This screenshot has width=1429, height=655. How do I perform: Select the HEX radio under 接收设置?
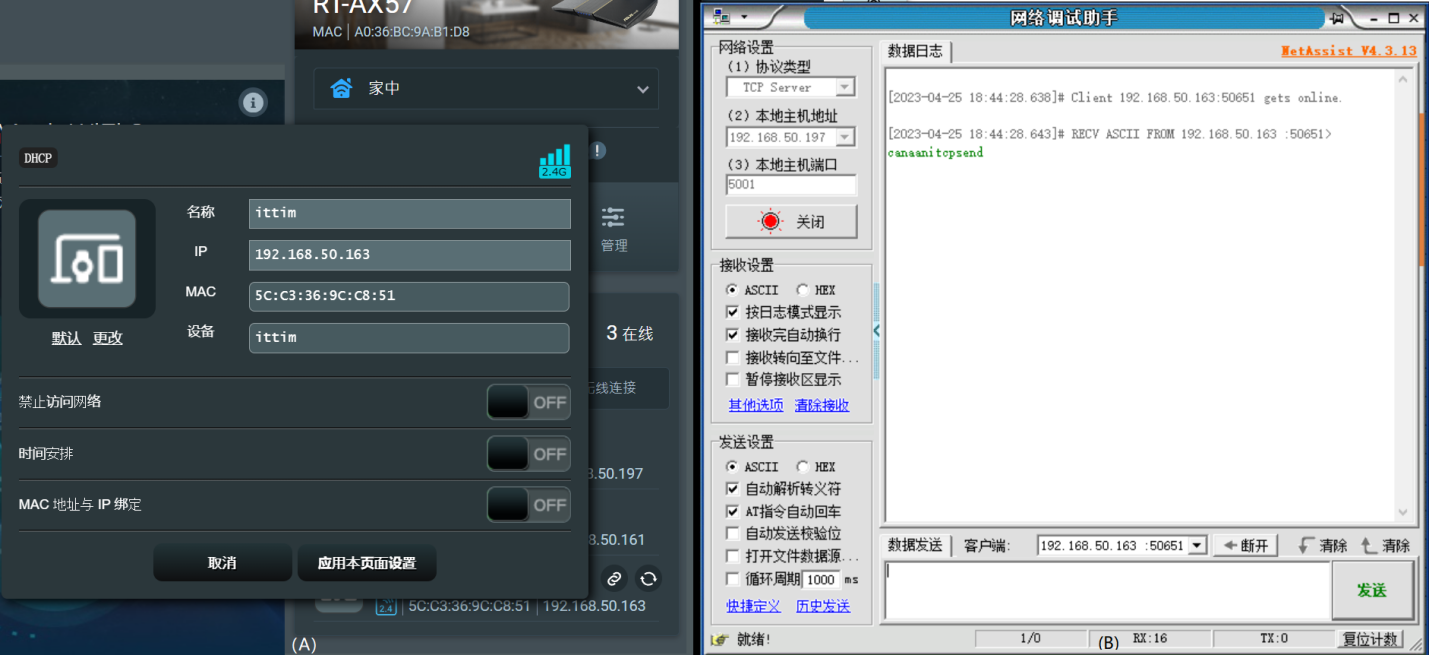(x=803, y=290)
